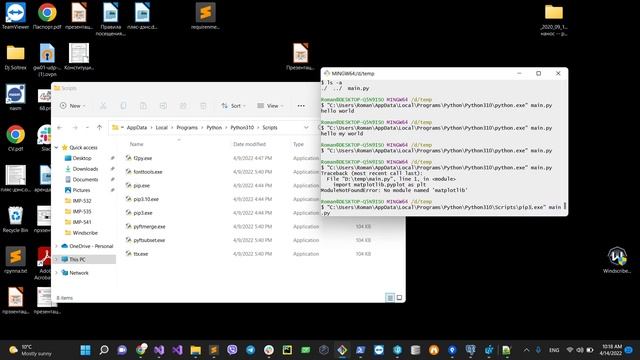Open Viber from the taskbar

tap(232, 350)
